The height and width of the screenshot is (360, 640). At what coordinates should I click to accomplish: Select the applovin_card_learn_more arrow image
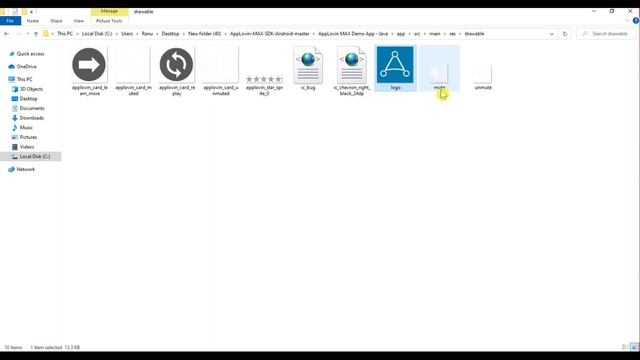[x=89, y=64]
